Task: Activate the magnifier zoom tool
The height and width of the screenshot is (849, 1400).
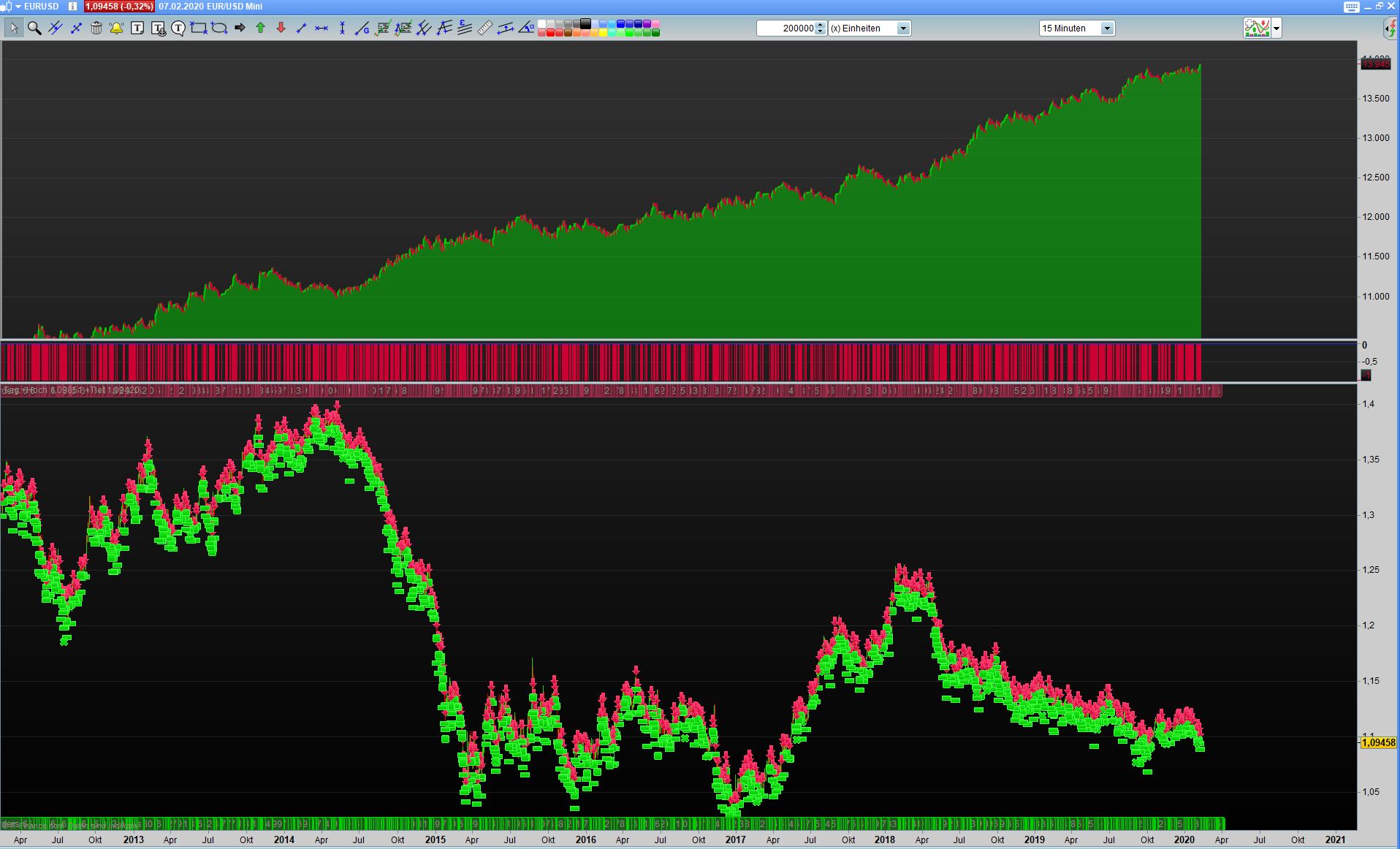Action: [34, 28]
